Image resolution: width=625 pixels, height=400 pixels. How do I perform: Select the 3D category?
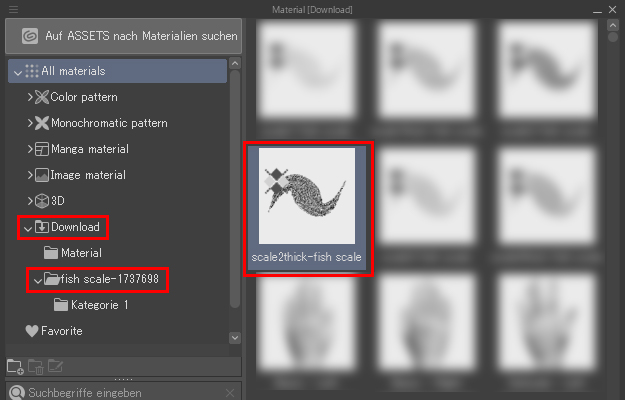click(x=58, y=201)
